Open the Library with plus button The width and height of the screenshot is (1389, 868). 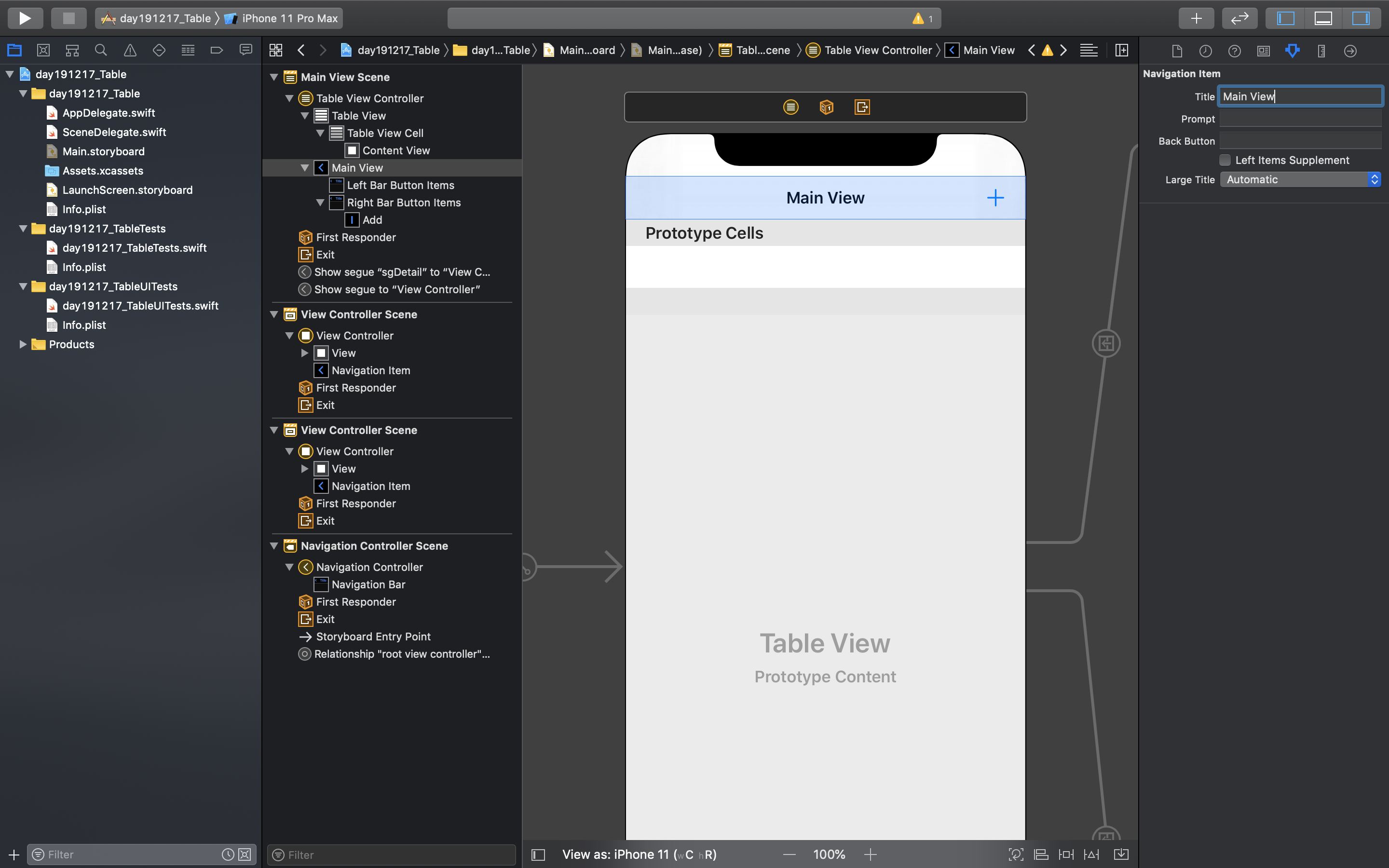pos(1196,18)
